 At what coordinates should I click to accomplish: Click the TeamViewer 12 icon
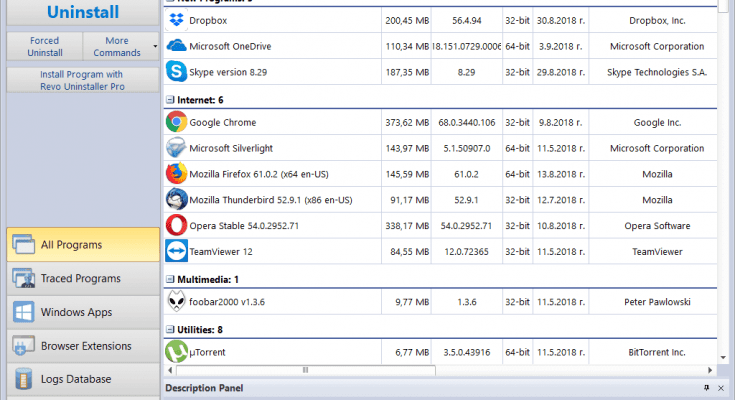177,252
